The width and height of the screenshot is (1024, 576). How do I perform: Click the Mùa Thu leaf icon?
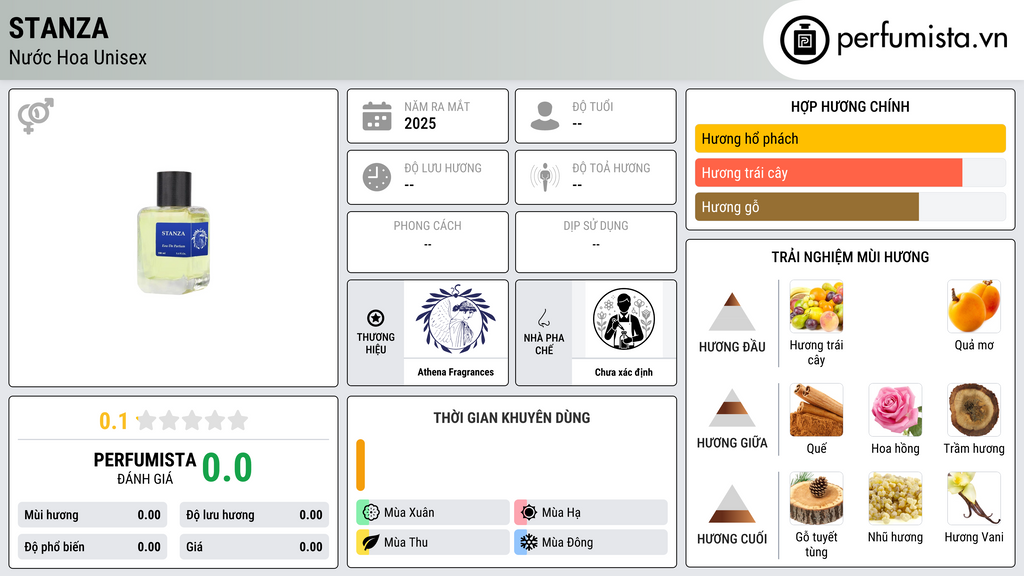(371, 542)
